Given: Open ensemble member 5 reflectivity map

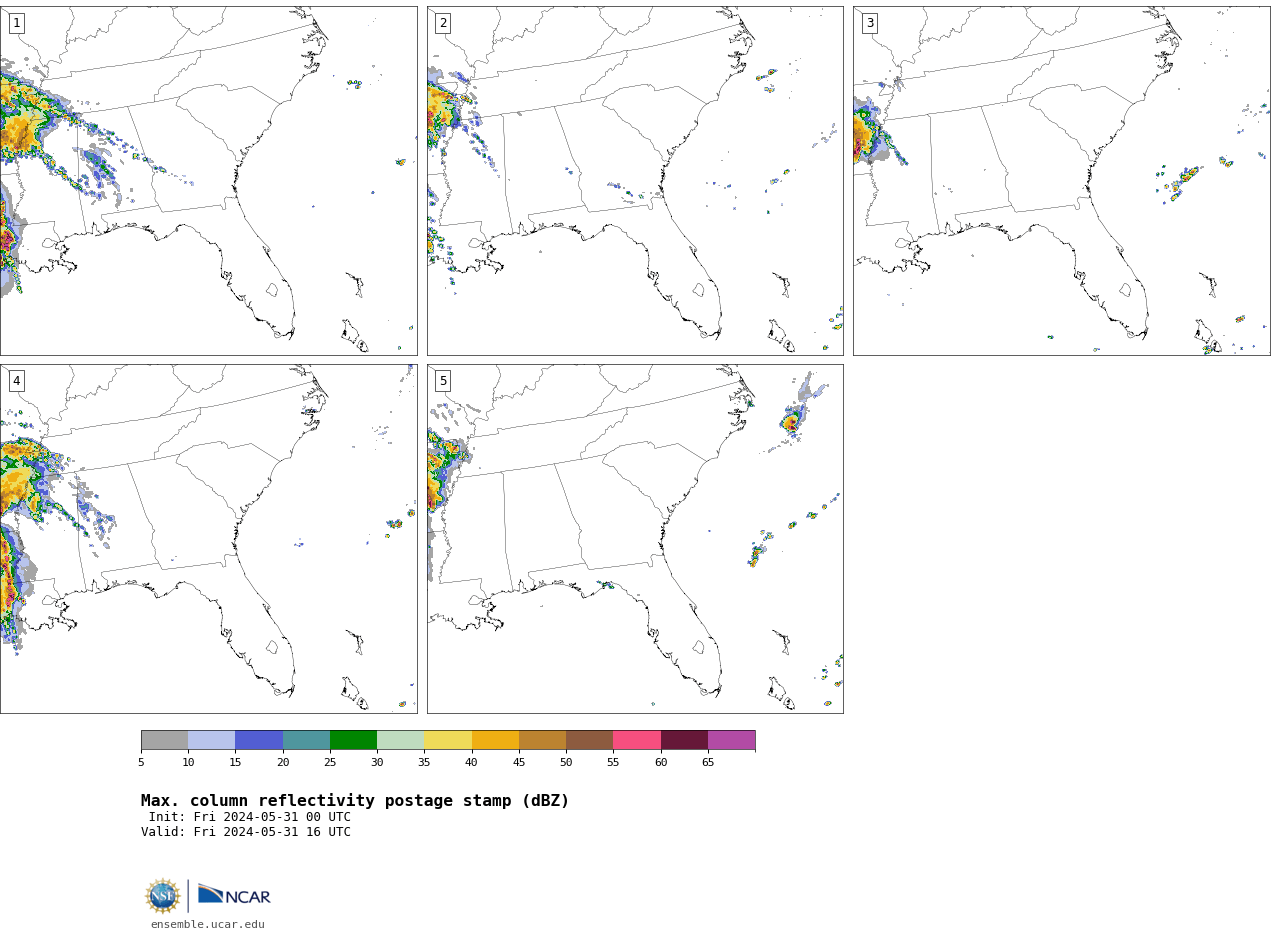Looking at the screenshot, I should click(635, 538).
